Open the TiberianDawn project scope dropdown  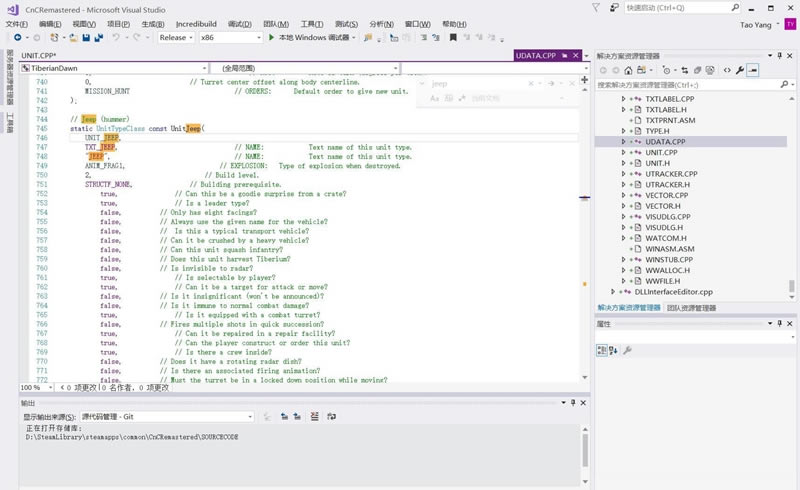(114, 68)
